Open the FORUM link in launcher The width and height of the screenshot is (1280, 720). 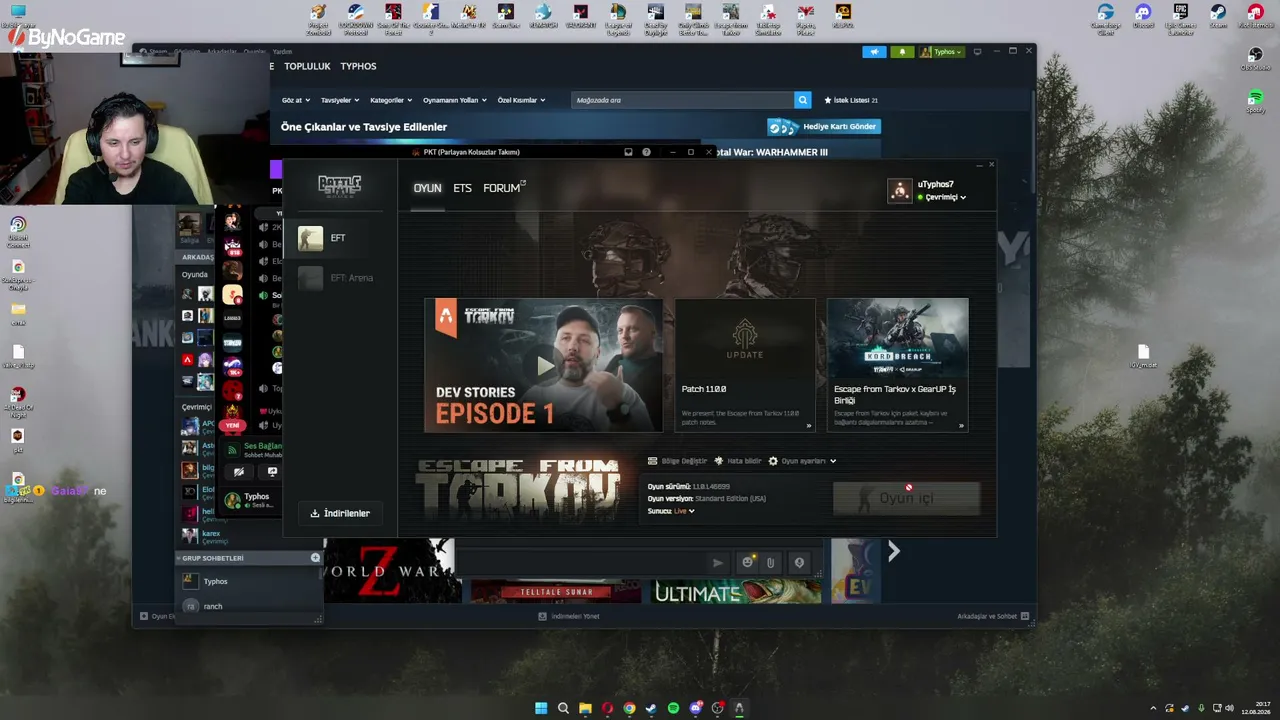tap(504, 188)
